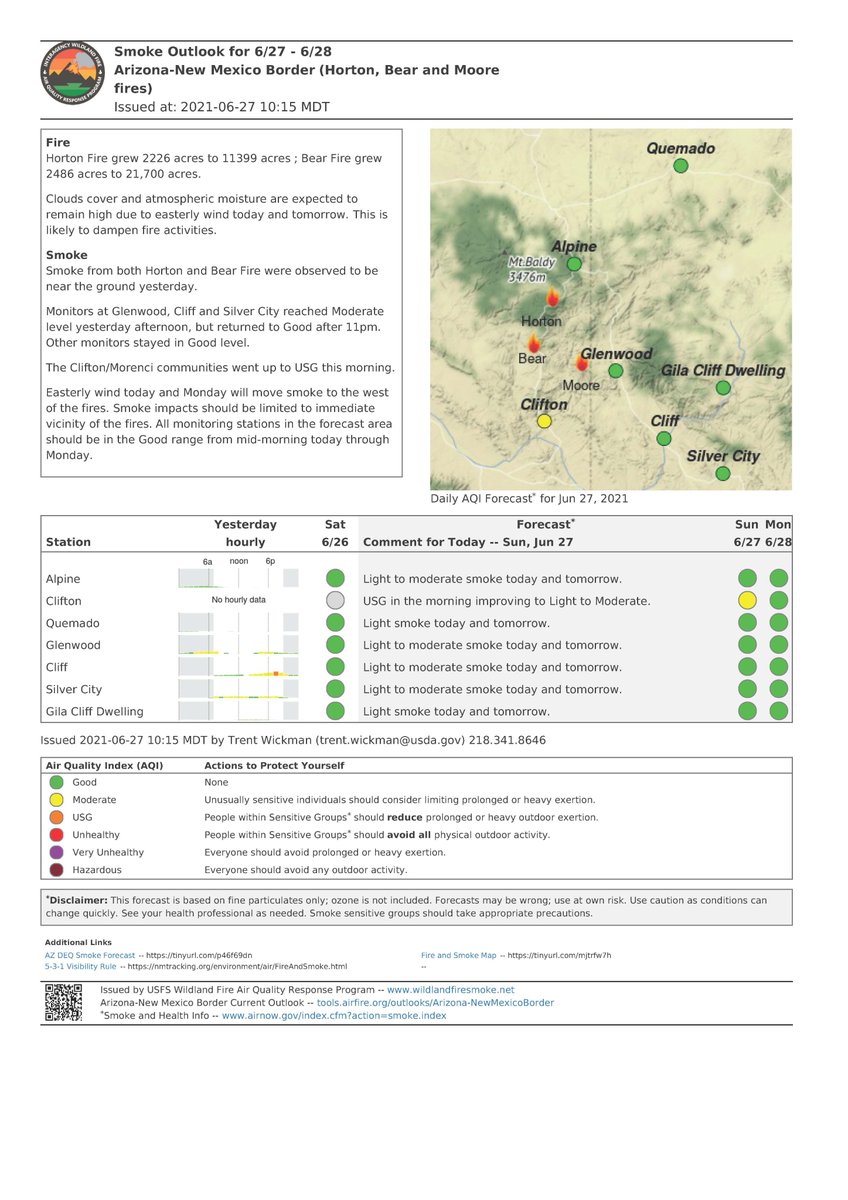Open the tools.airfire.org Arizona-NewMexicoBorder outlook link
The image size is (848, 1200).
coord(435,1002)
